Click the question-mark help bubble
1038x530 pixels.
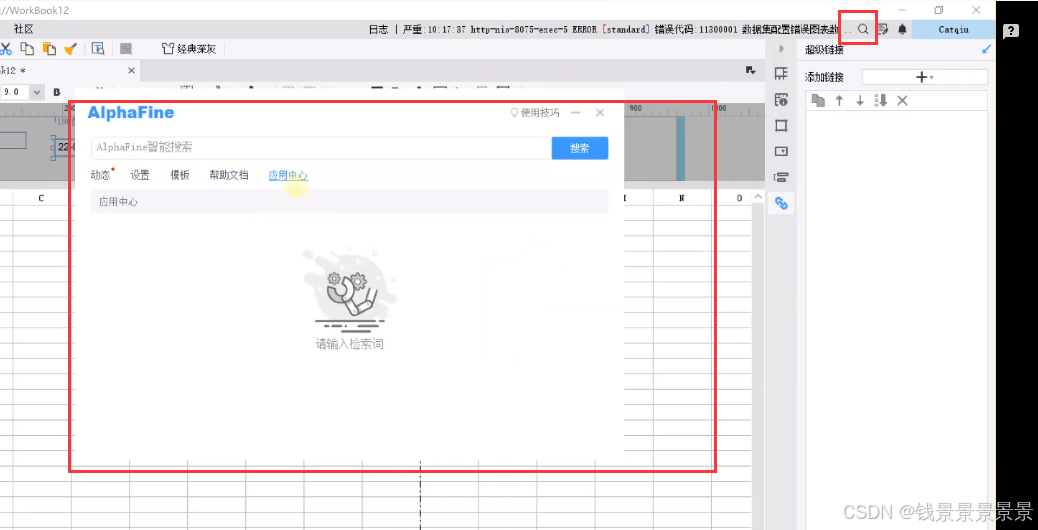click(1010, 31)
